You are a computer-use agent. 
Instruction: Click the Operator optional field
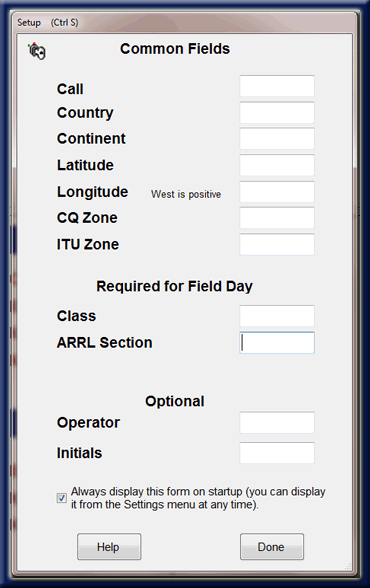pos(277,423)
